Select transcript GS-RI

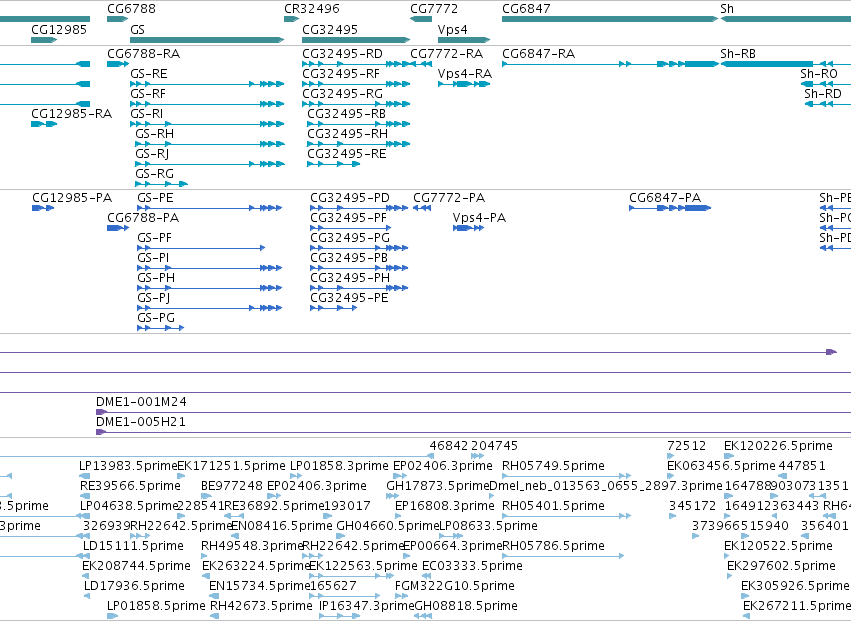tap(207, 124)
